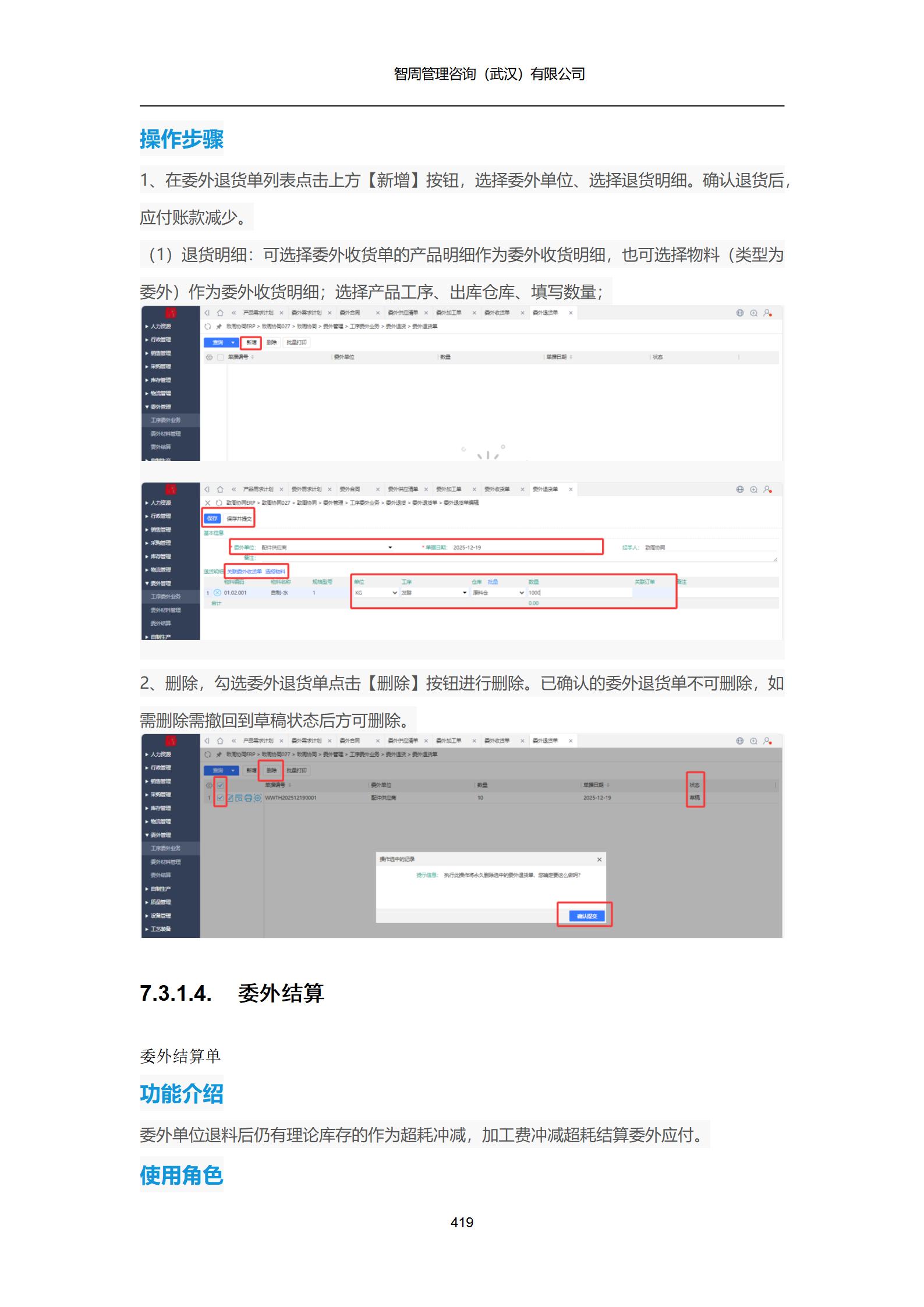Switch to 委外供应清单 tab in the edit-form screenshot

tap(403, 490)
